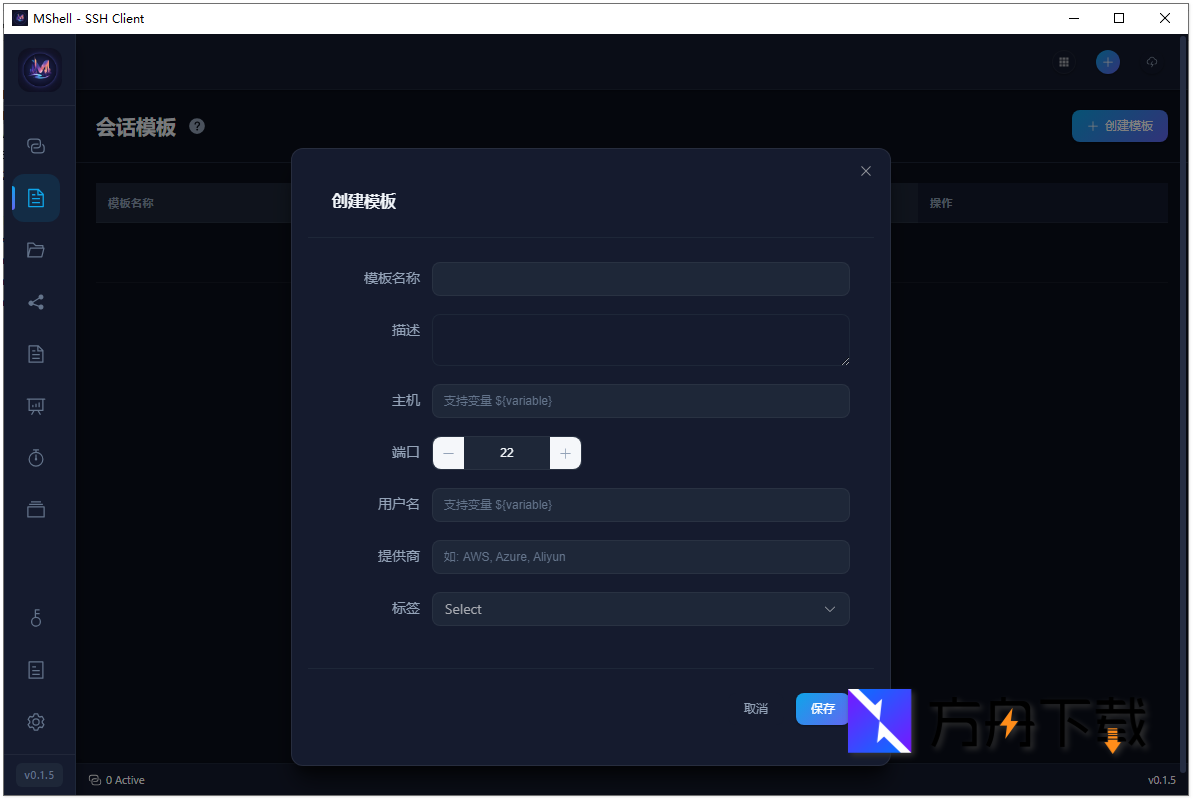
Task: Open the presentation board sidebar icon
Action: click(x=36, y=406)
